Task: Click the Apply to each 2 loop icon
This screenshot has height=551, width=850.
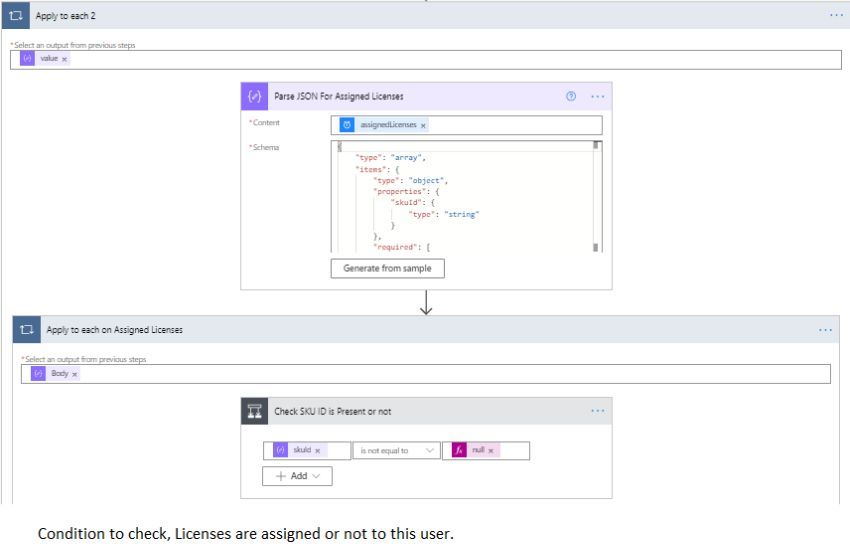Action: 16,16
